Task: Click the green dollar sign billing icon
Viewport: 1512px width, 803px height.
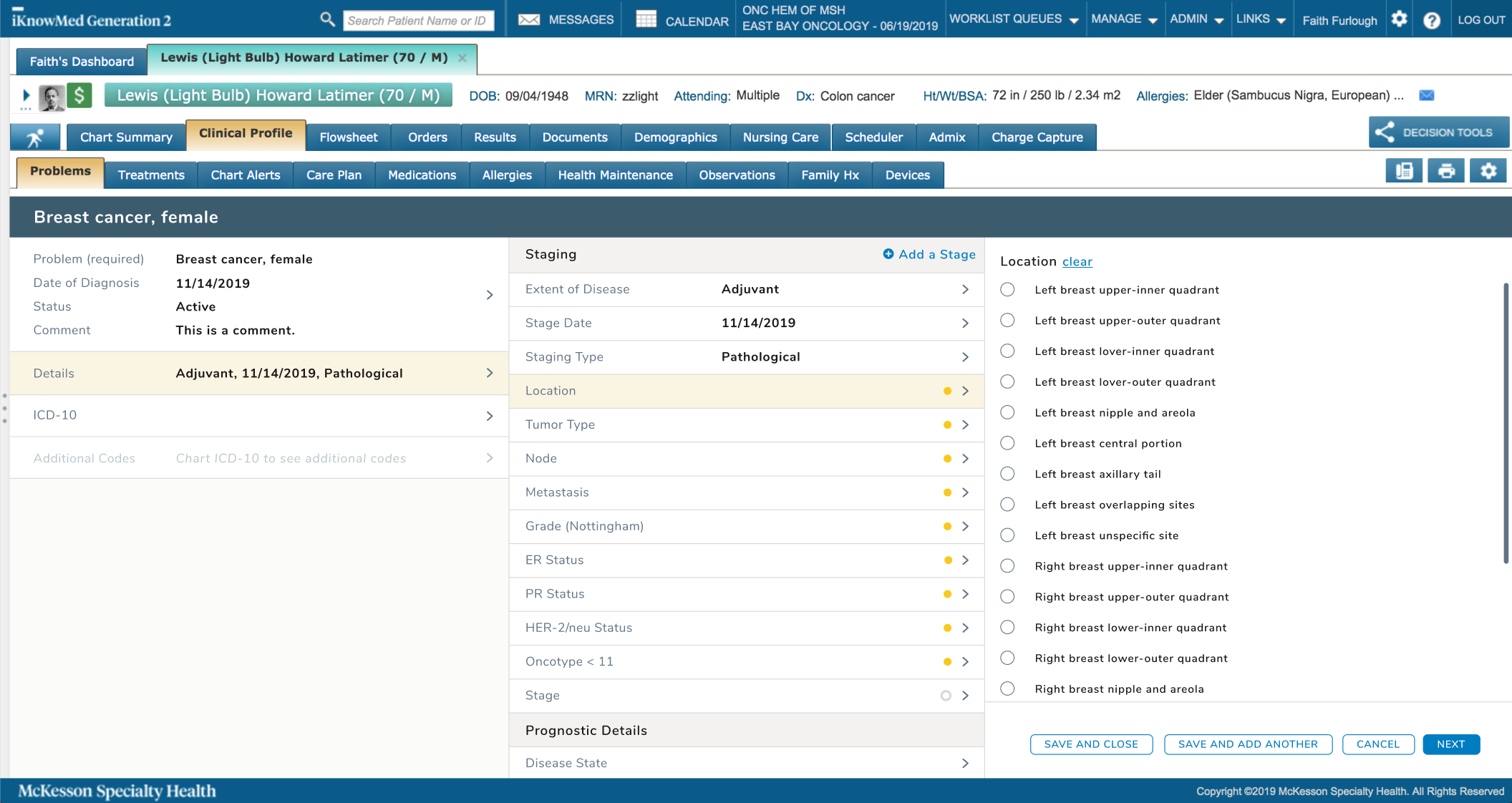Action: 79,96
